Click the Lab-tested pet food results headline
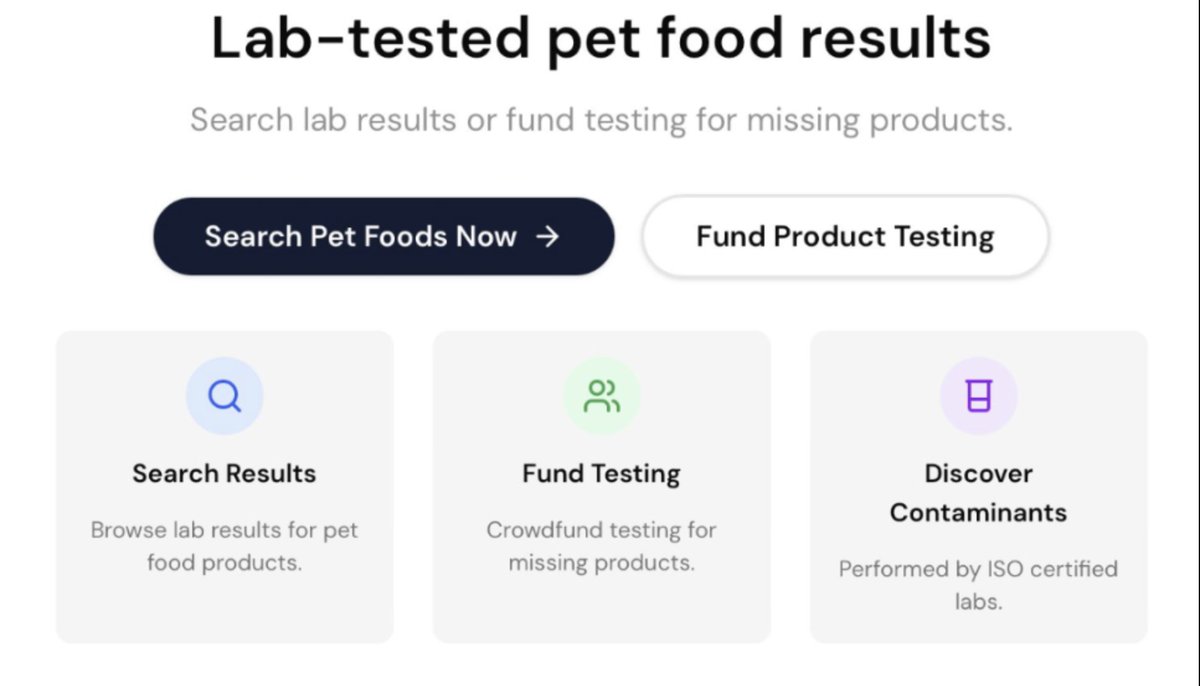The image size is (1200, 686). click(x=601, y=38)
